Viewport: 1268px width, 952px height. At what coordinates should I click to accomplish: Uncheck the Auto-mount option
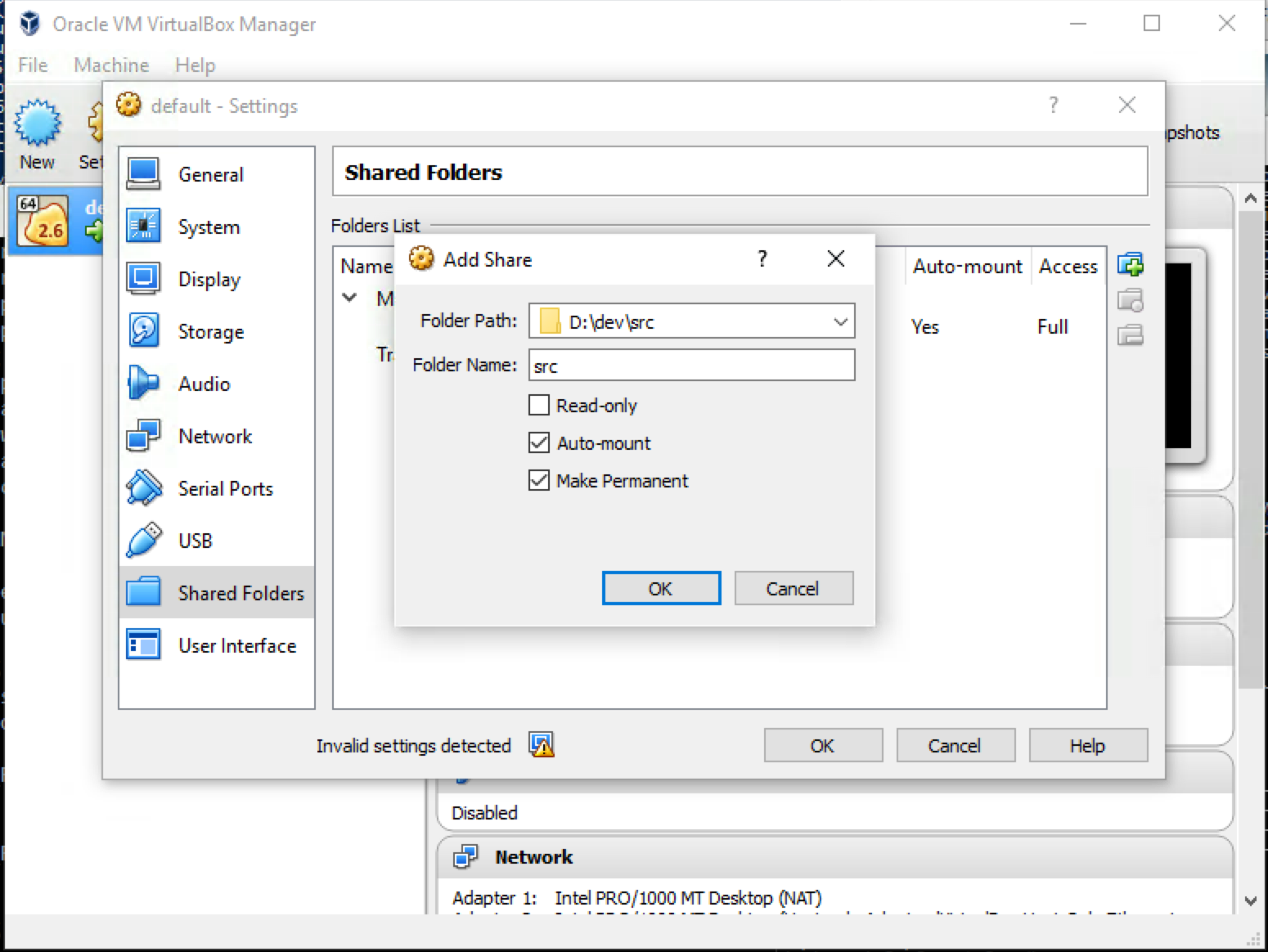539,442
